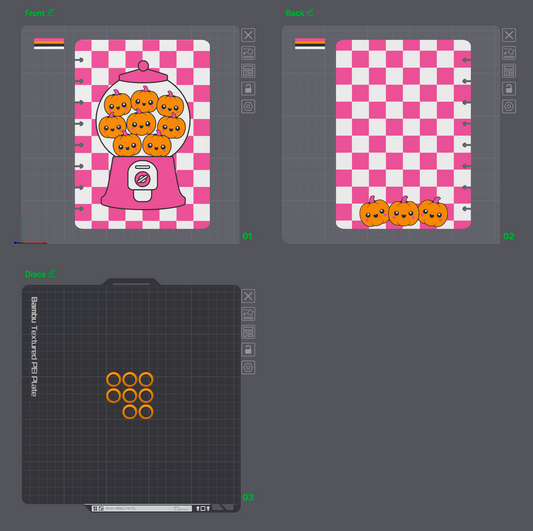Select the Front plate name label
The image size is (533, 531).
coord(35,13)
